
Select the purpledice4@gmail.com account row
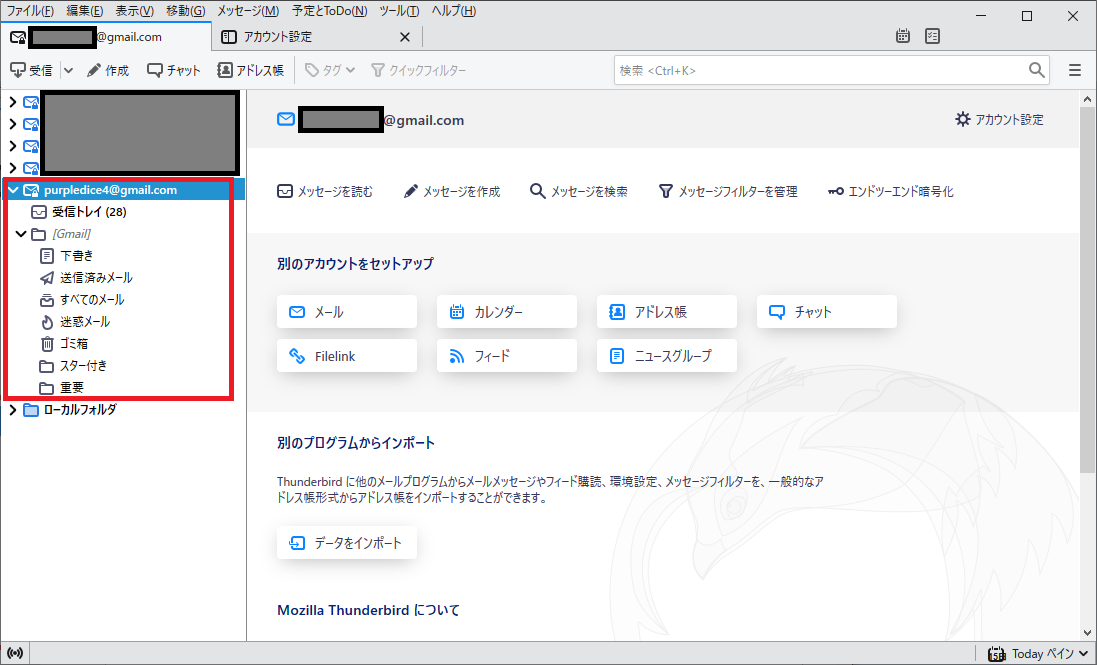click(x=122, y=190)
